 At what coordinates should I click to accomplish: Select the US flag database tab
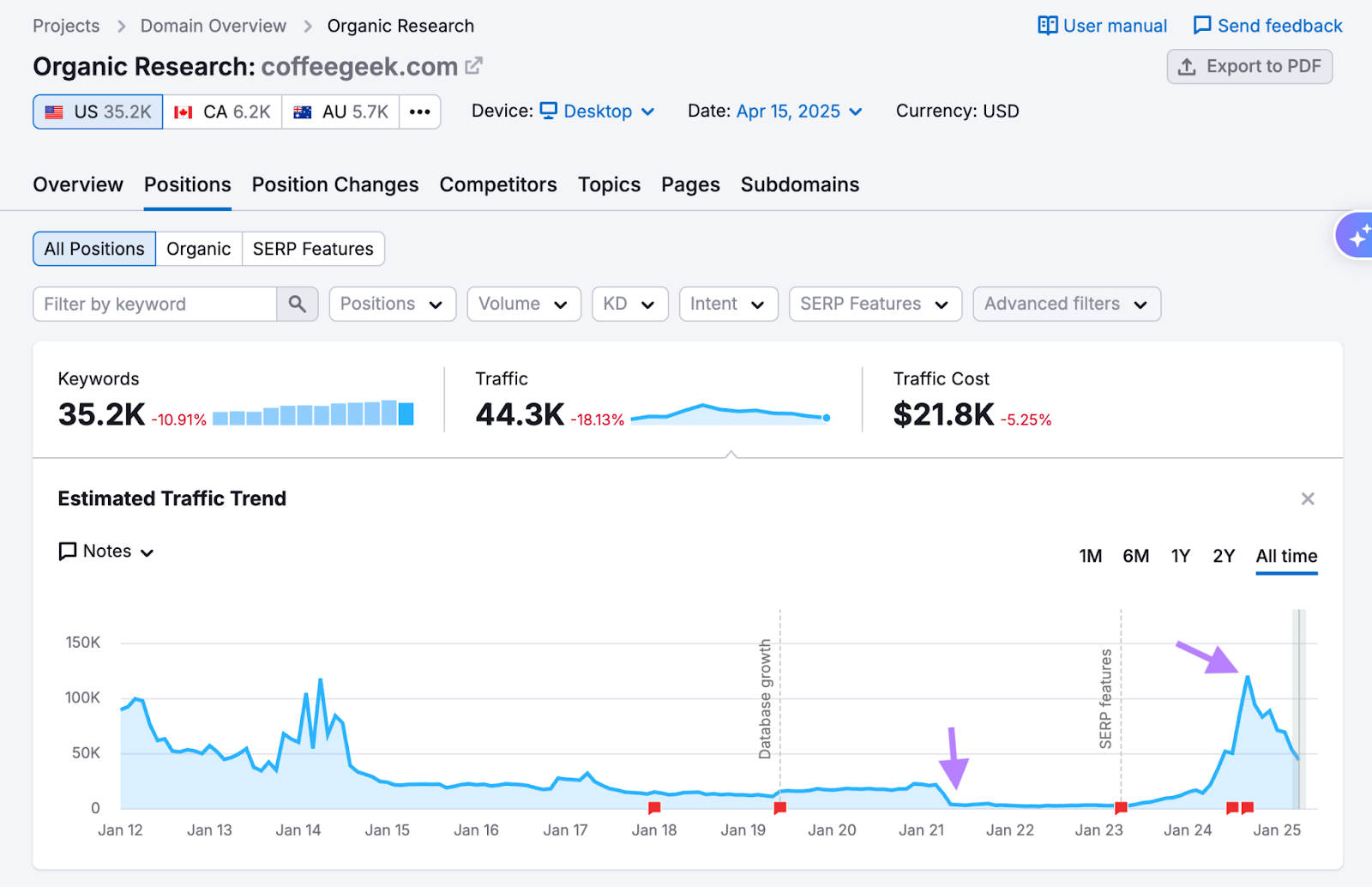click(x=97, y=112)
